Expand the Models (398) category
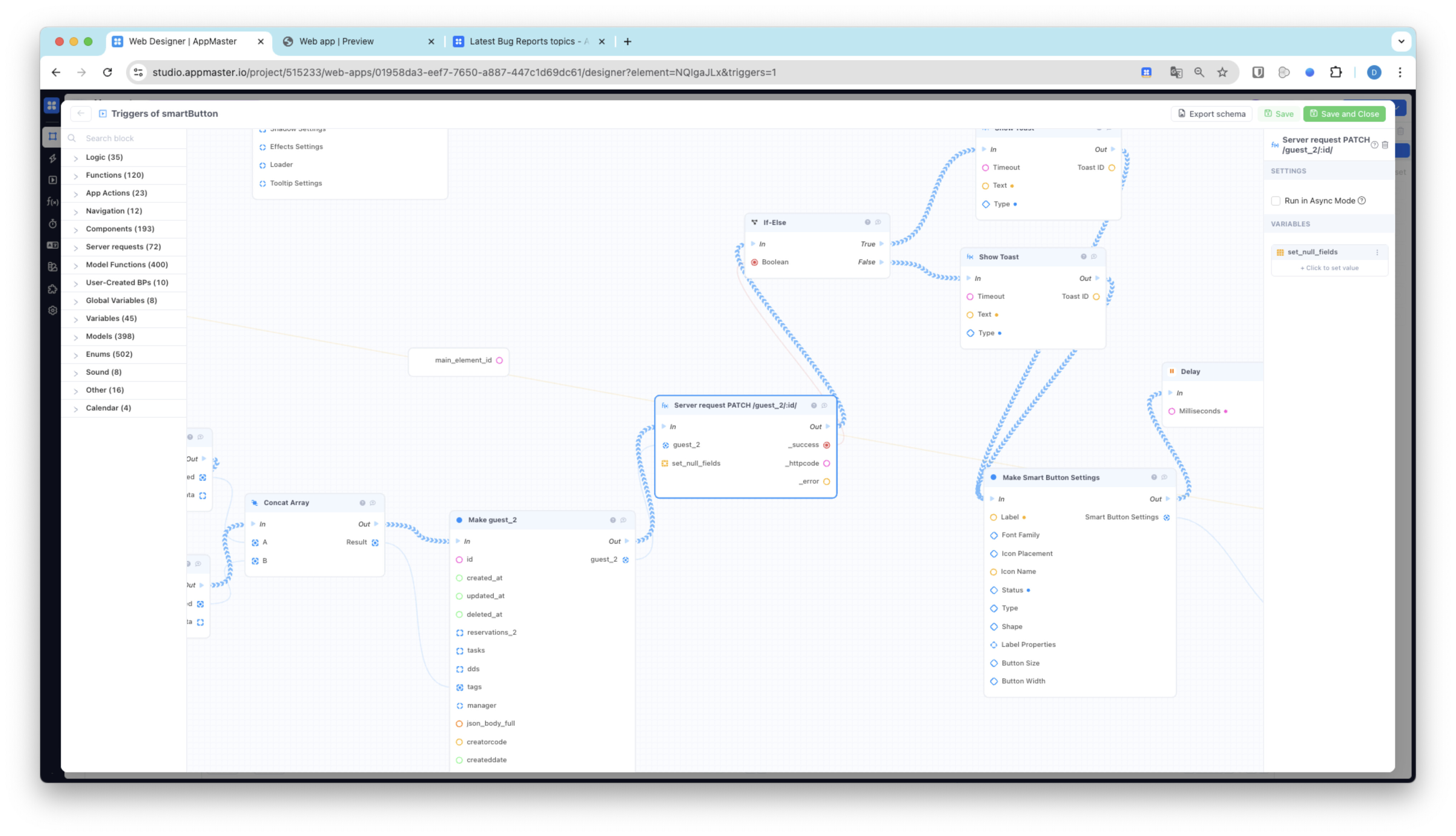This screenshot has width=1456, height=836. pos(124,336)
